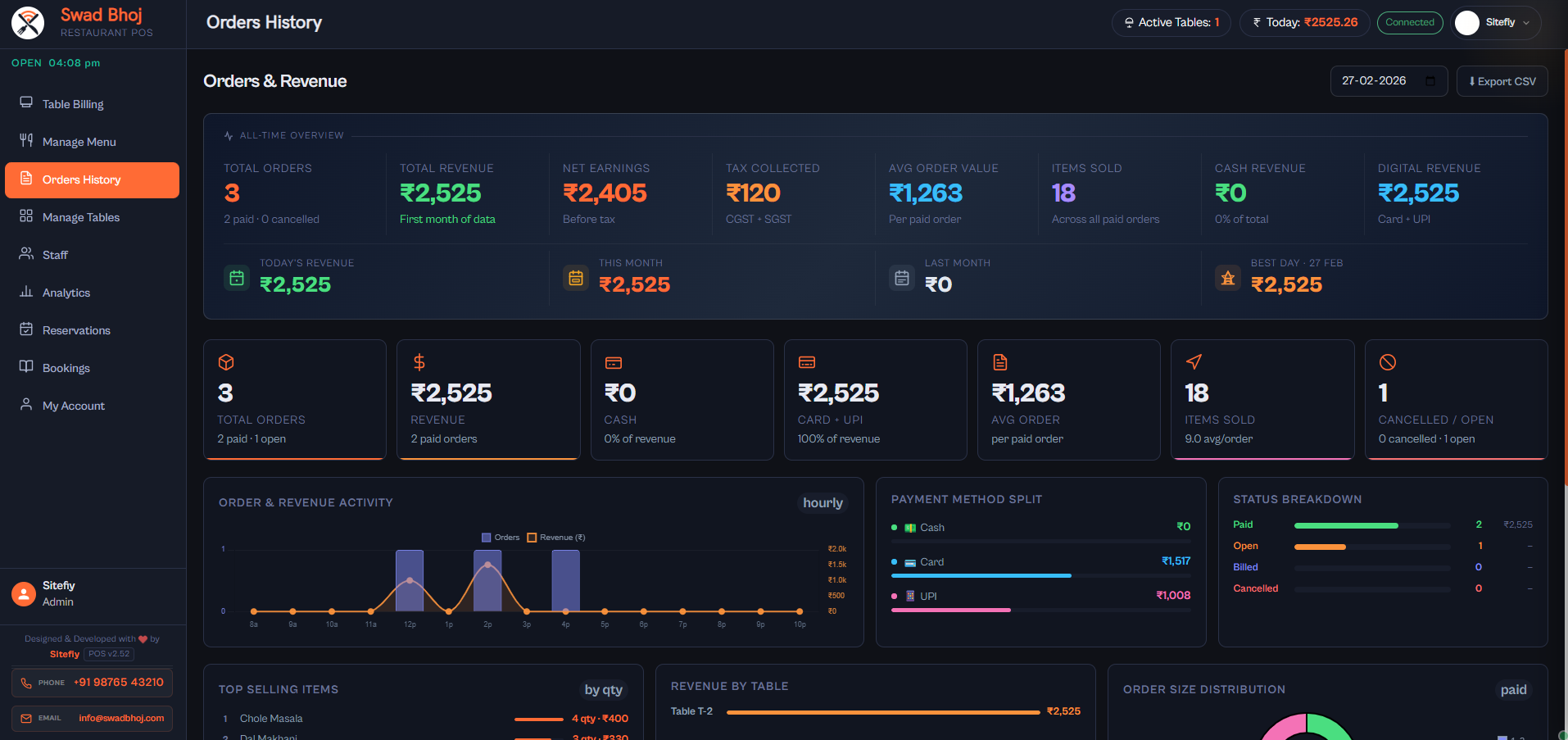Open the date picker calendar for 27-02-2026
1568x740 pixels.
click(1430, 81)
